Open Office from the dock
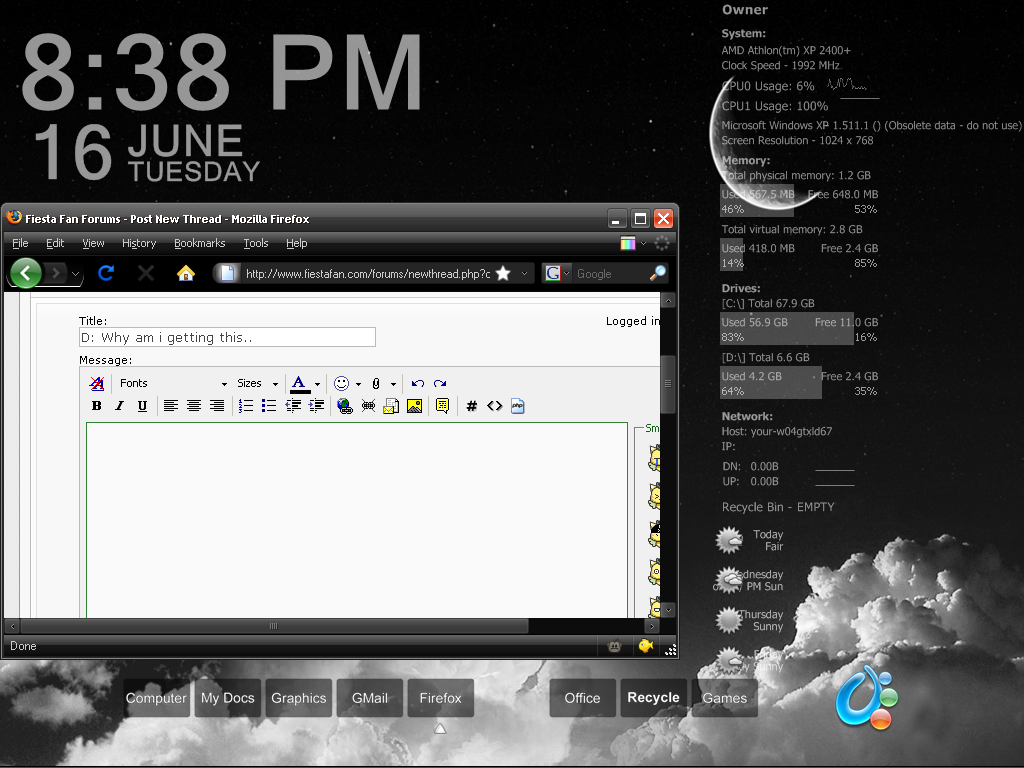 [x=583, y=698]
